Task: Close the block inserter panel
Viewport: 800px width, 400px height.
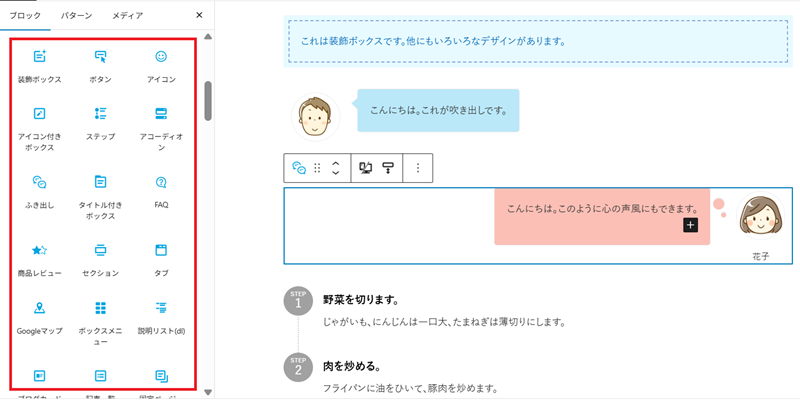Action: click(199, 16)
